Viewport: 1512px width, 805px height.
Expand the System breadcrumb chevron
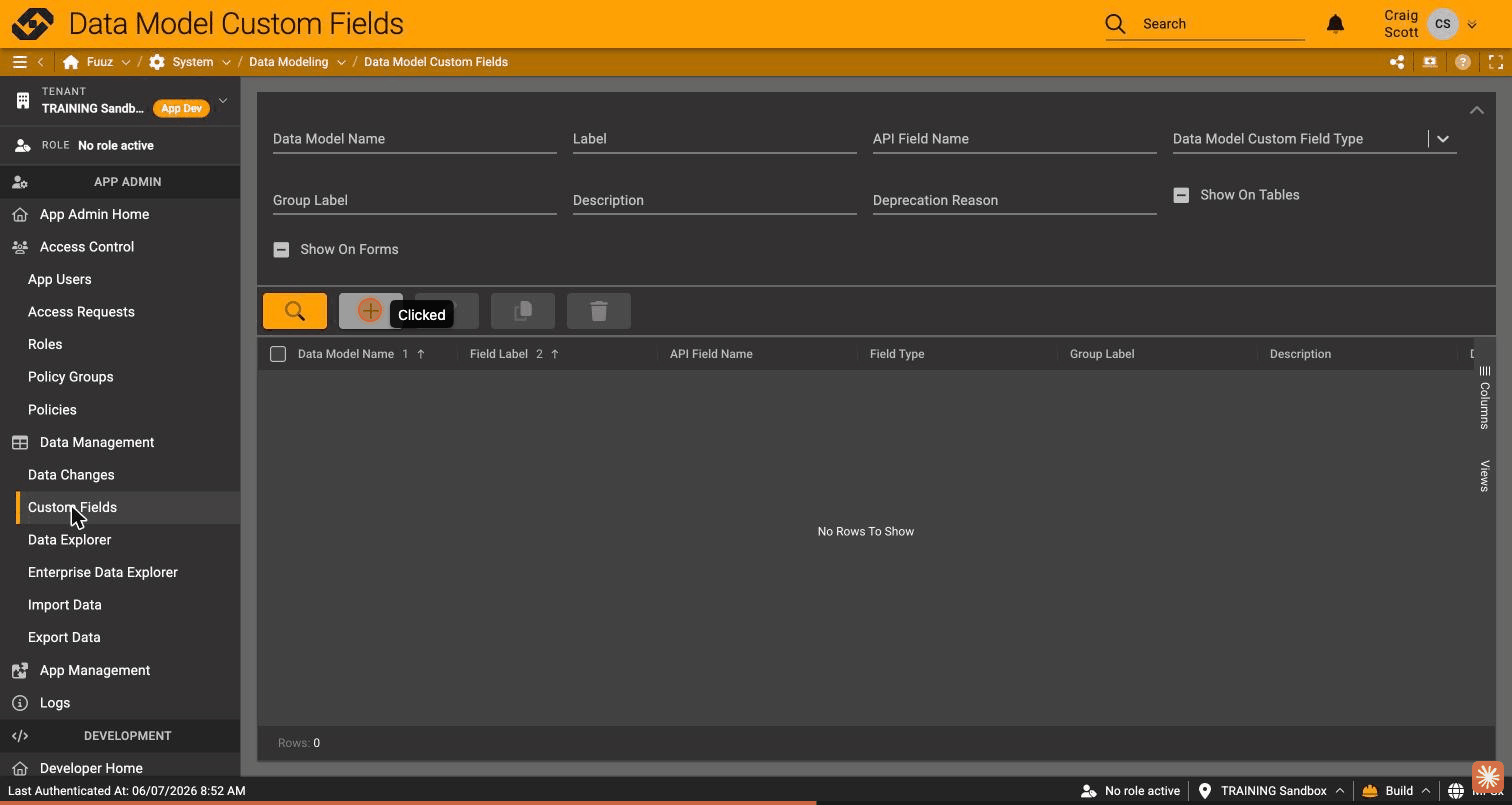(x=226, y=62)
